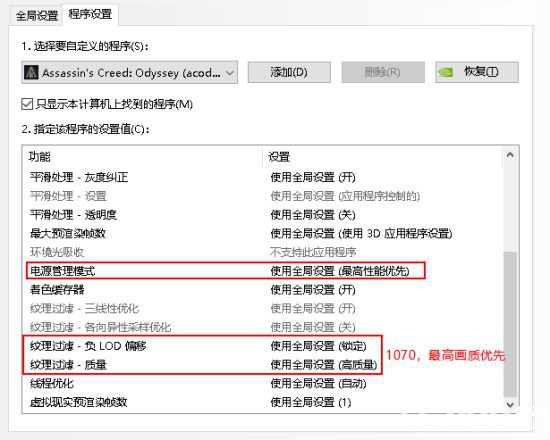Select the 电源管理模式 row

[263, 271]
